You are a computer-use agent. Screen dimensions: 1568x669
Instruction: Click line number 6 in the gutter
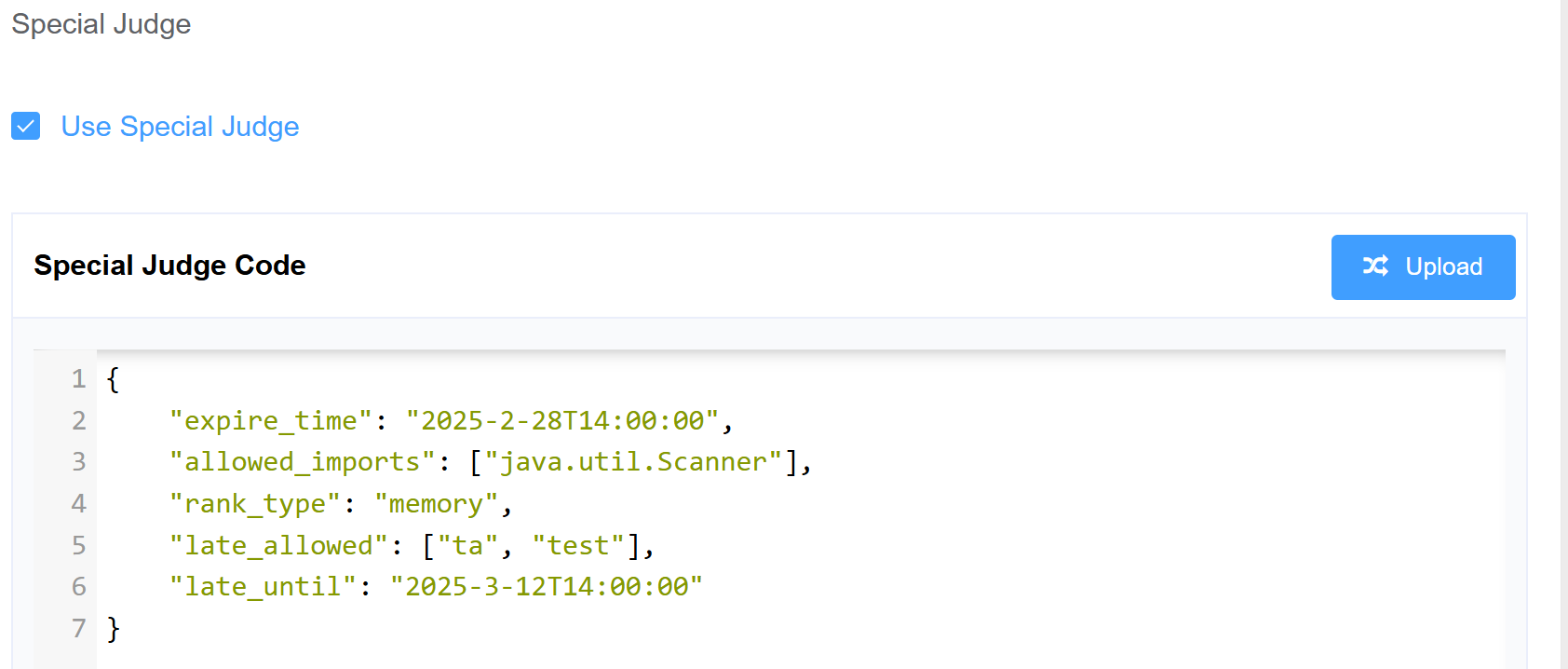(79, 586)
